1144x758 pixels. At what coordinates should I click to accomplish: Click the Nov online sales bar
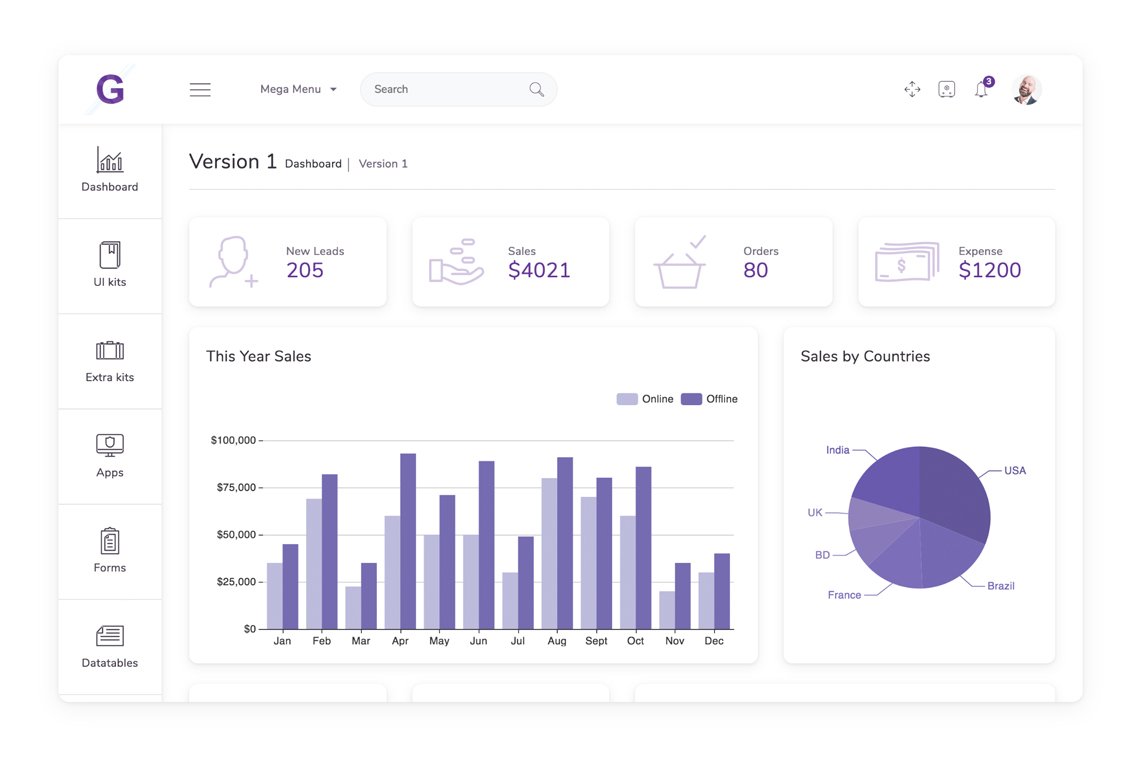[667, 610]
